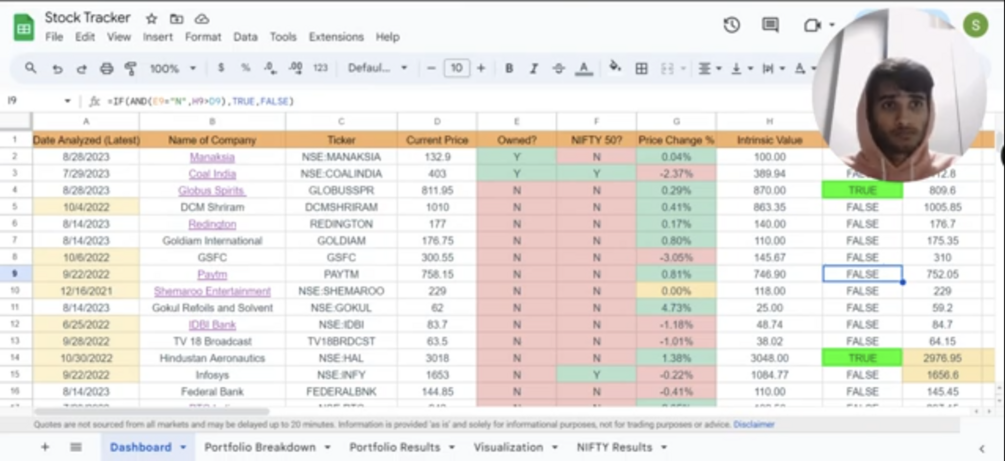Click the Manaksia company link
The height and width of the screenshot is (461, 1005).
[212, 157]
